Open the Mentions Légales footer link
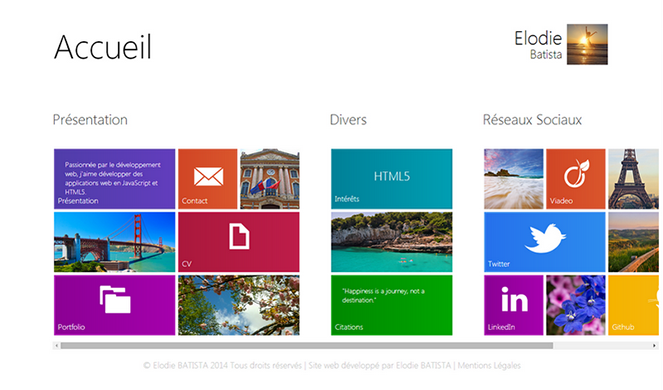The image size is (663, 390). (489, 365)
